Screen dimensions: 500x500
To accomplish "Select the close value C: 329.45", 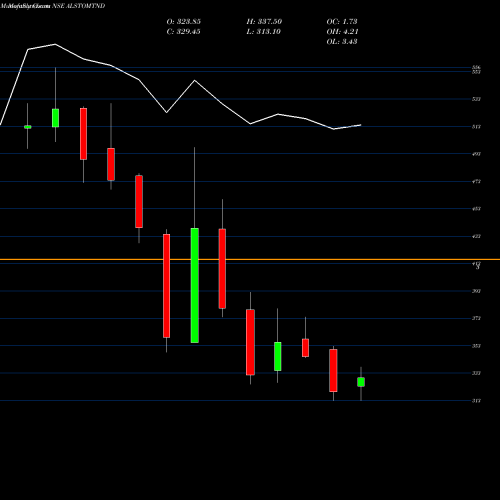I will coord(184,32).
